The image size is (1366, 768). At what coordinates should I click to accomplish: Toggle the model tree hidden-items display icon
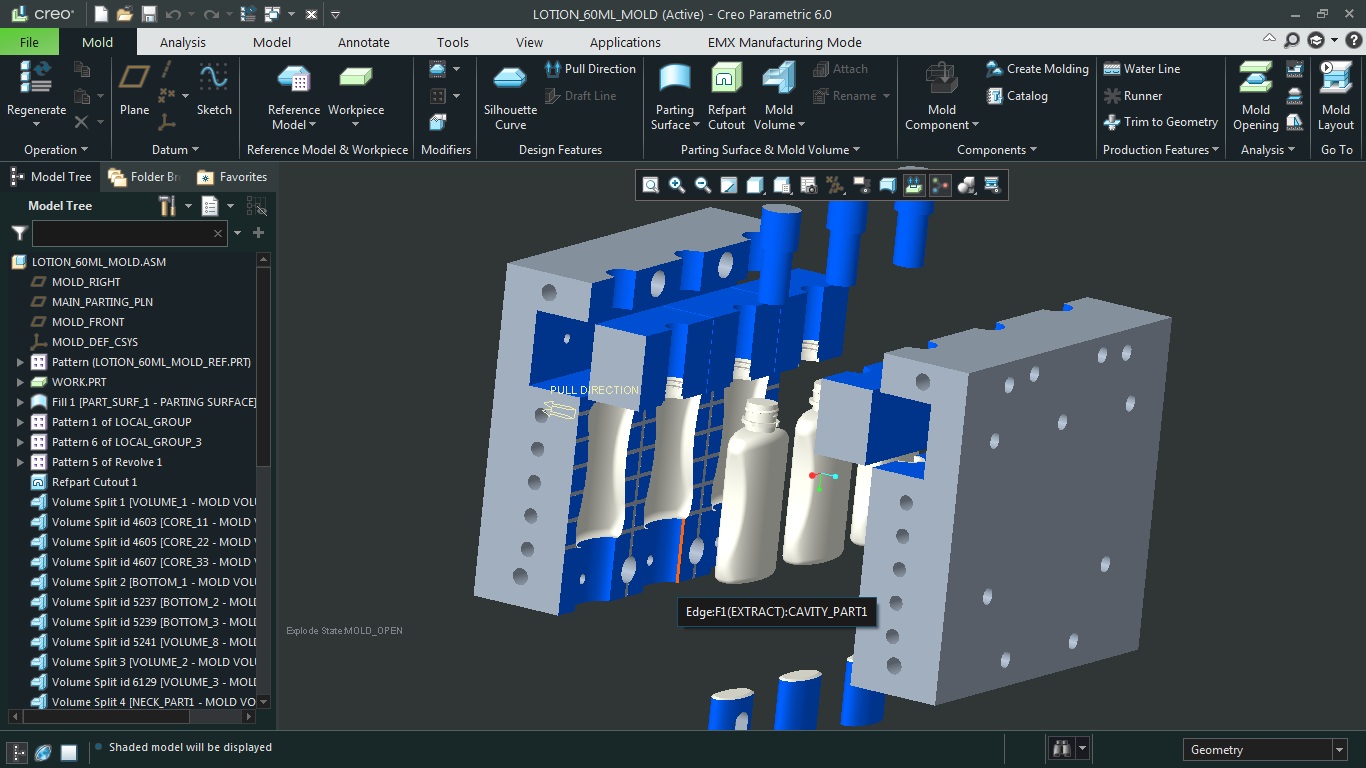click(257, 206)
